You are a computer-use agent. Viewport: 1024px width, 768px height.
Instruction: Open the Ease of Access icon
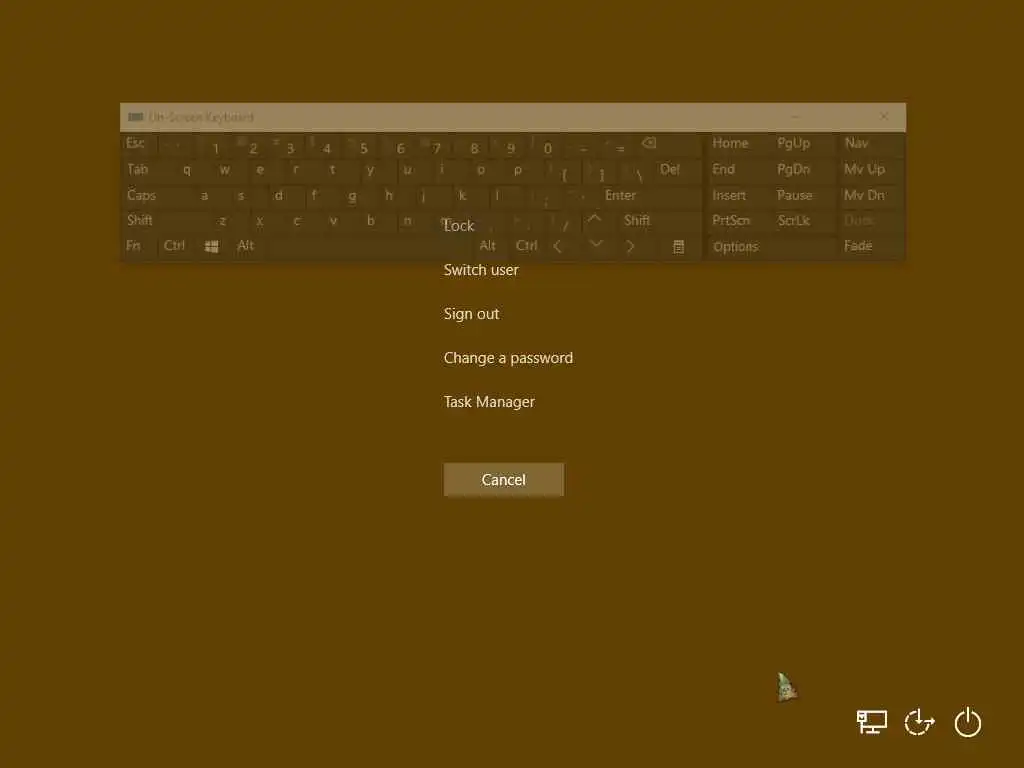[x=920, y=722]
